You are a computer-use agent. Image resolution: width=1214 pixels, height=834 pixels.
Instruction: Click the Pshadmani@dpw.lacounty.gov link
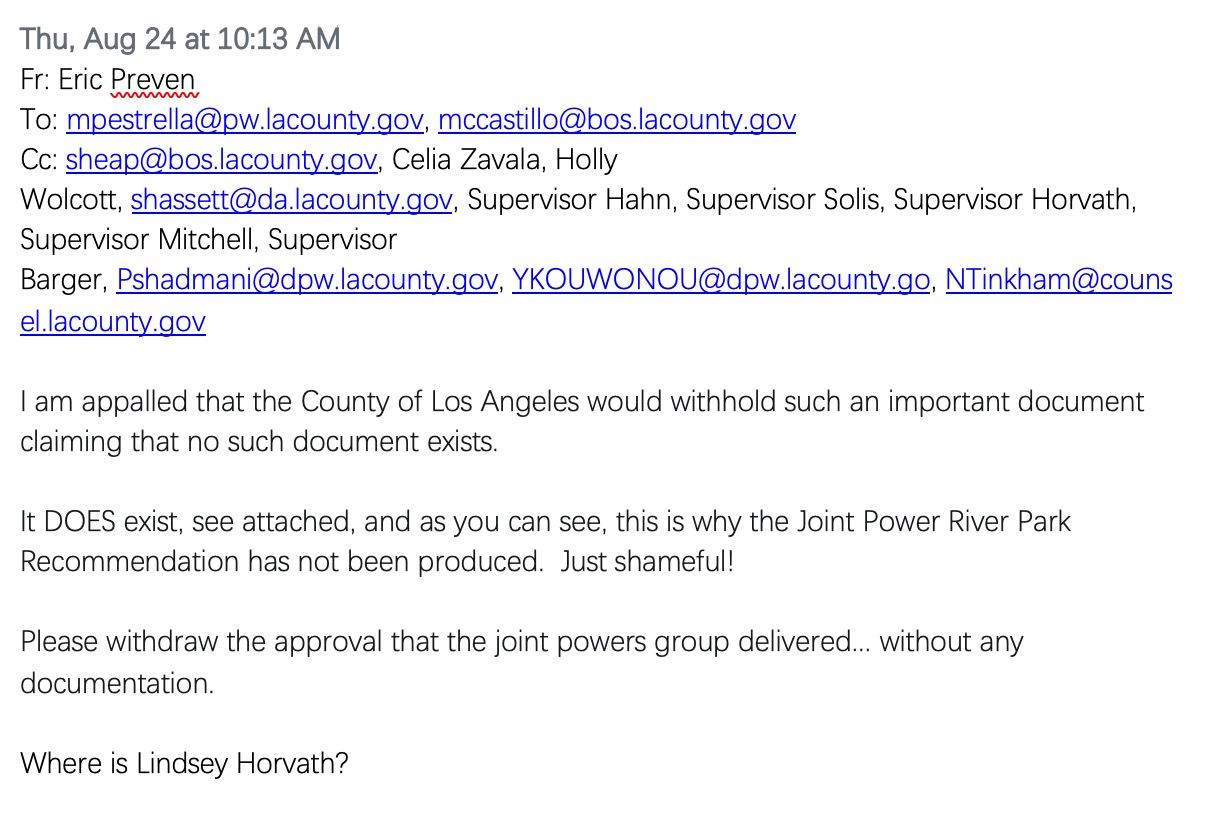pyautogui.click(x=307, y=280)
